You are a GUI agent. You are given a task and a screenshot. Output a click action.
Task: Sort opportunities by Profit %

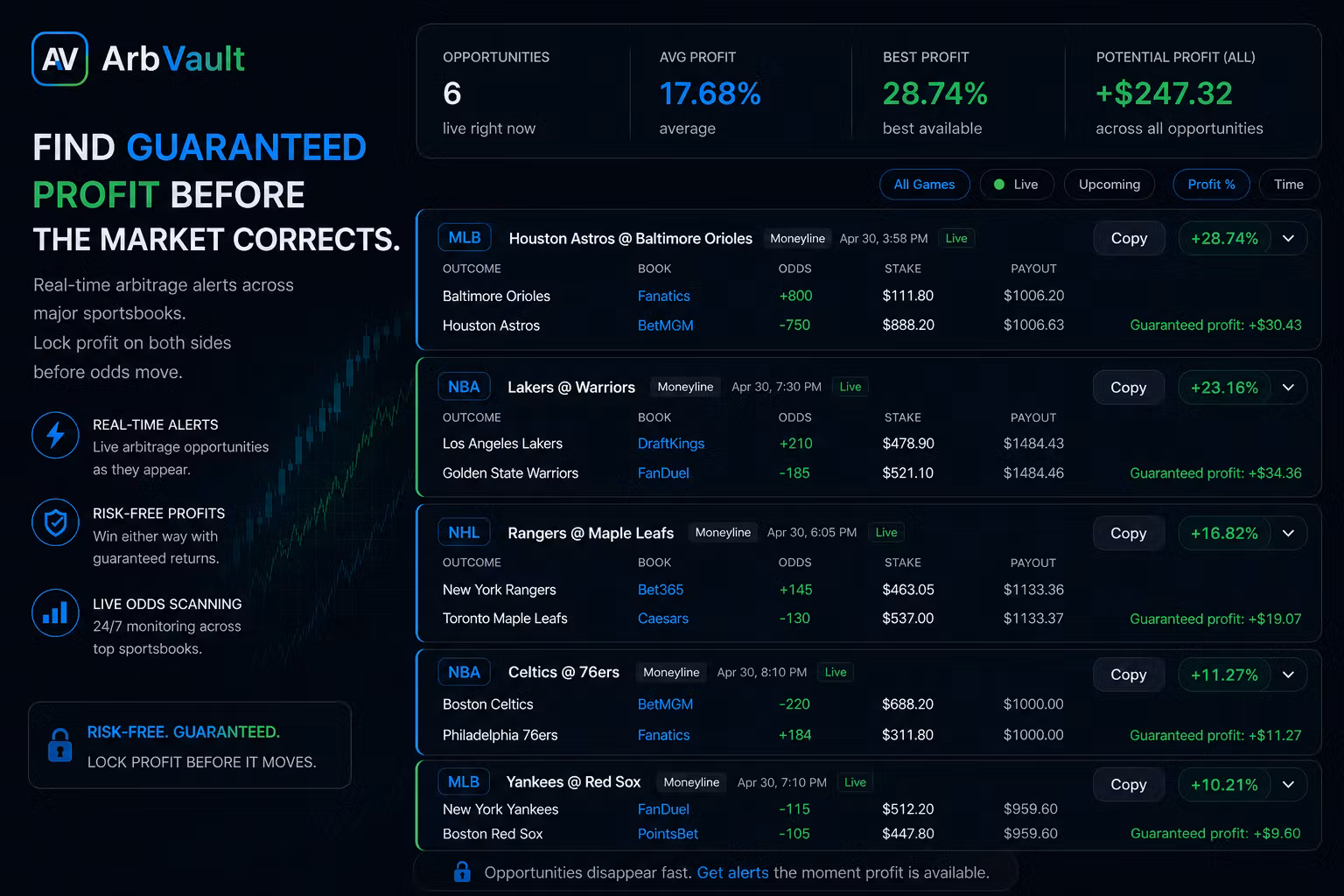coord(1211,185)
